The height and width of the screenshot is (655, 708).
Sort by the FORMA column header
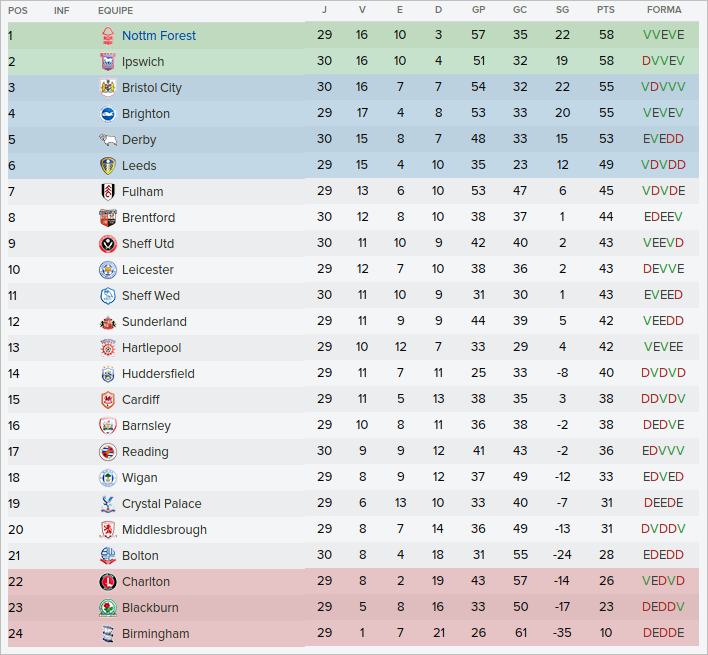click(x=664, y=10)
